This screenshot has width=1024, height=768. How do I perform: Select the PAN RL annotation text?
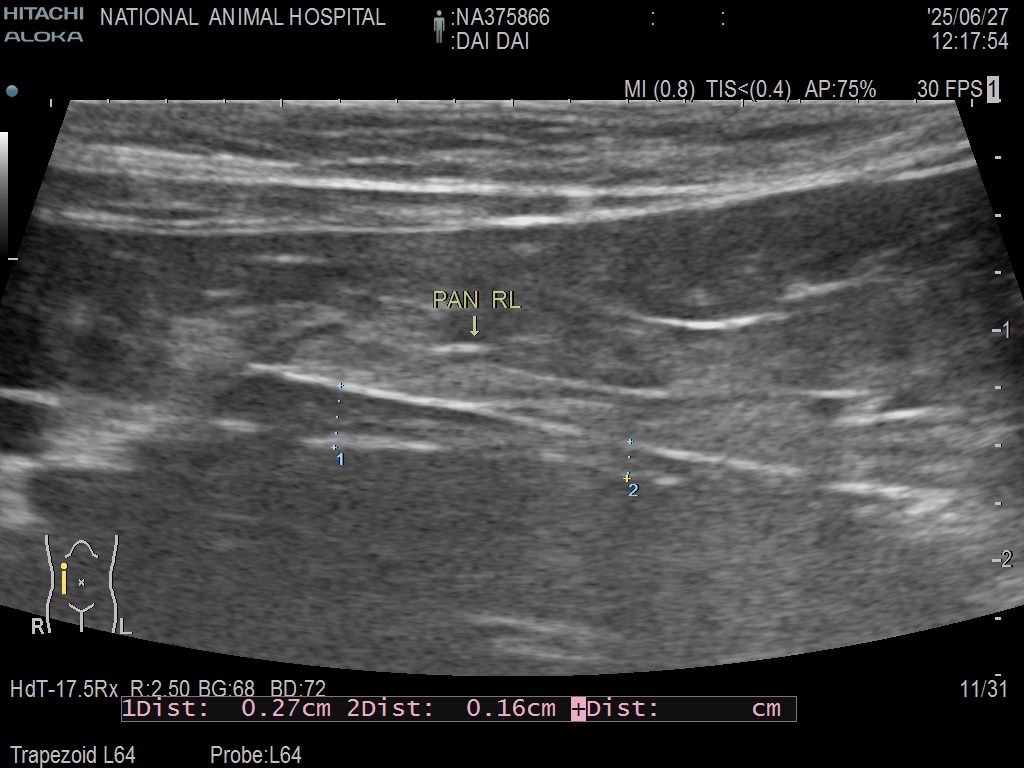(476, 300)
